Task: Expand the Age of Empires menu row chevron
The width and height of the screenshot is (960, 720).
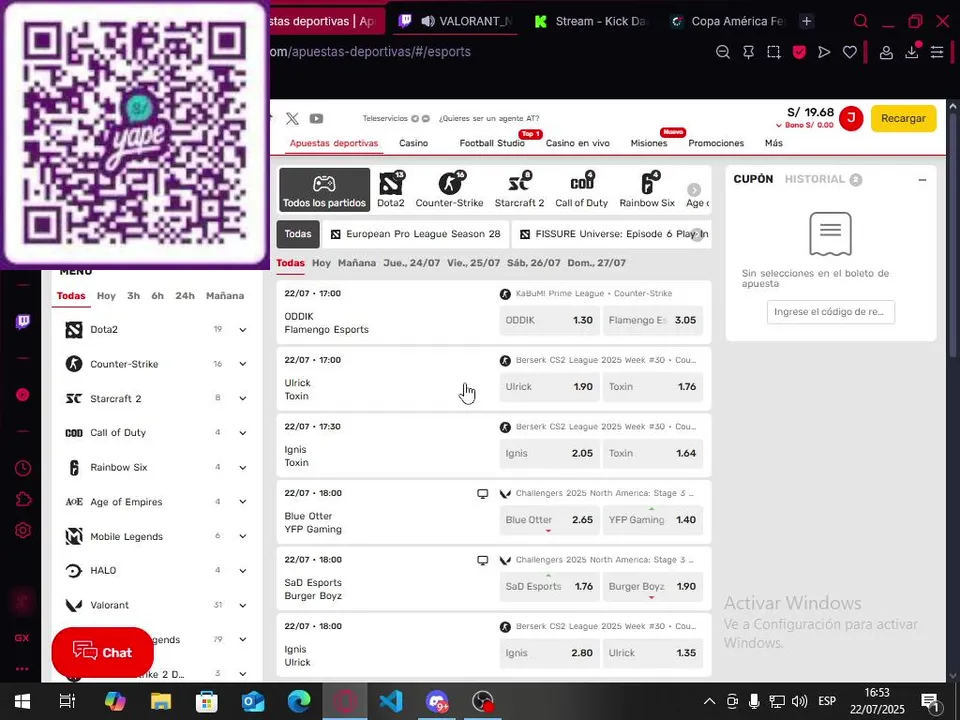Action: click(x=243, y=502)
